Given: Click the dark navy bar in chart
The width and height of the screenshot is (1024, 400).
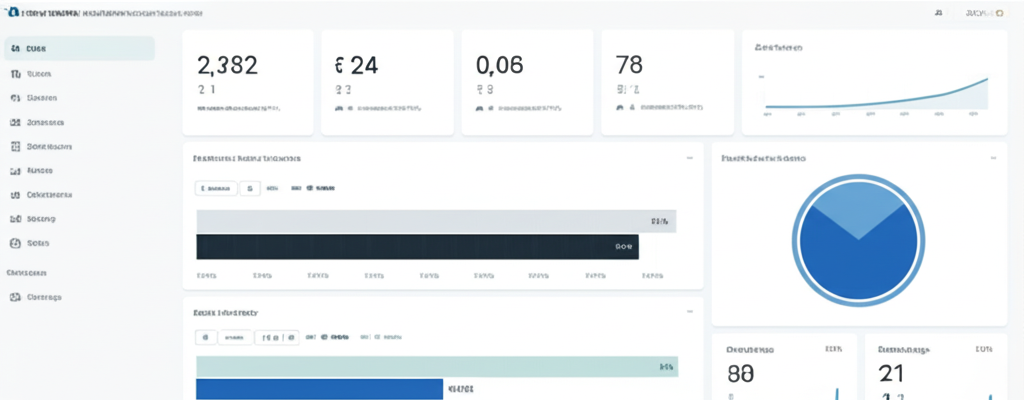Looking at the screenshot, I should 417,247.
